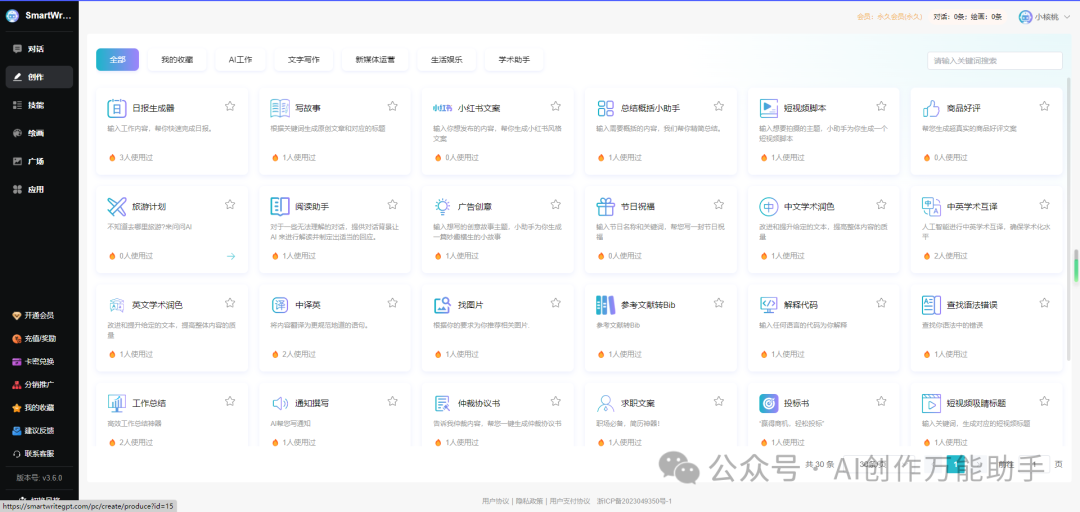Viewport: 1080px width, 512px height.
Task: Click the 查找语法错误 document icon
Action: point(931,304)
